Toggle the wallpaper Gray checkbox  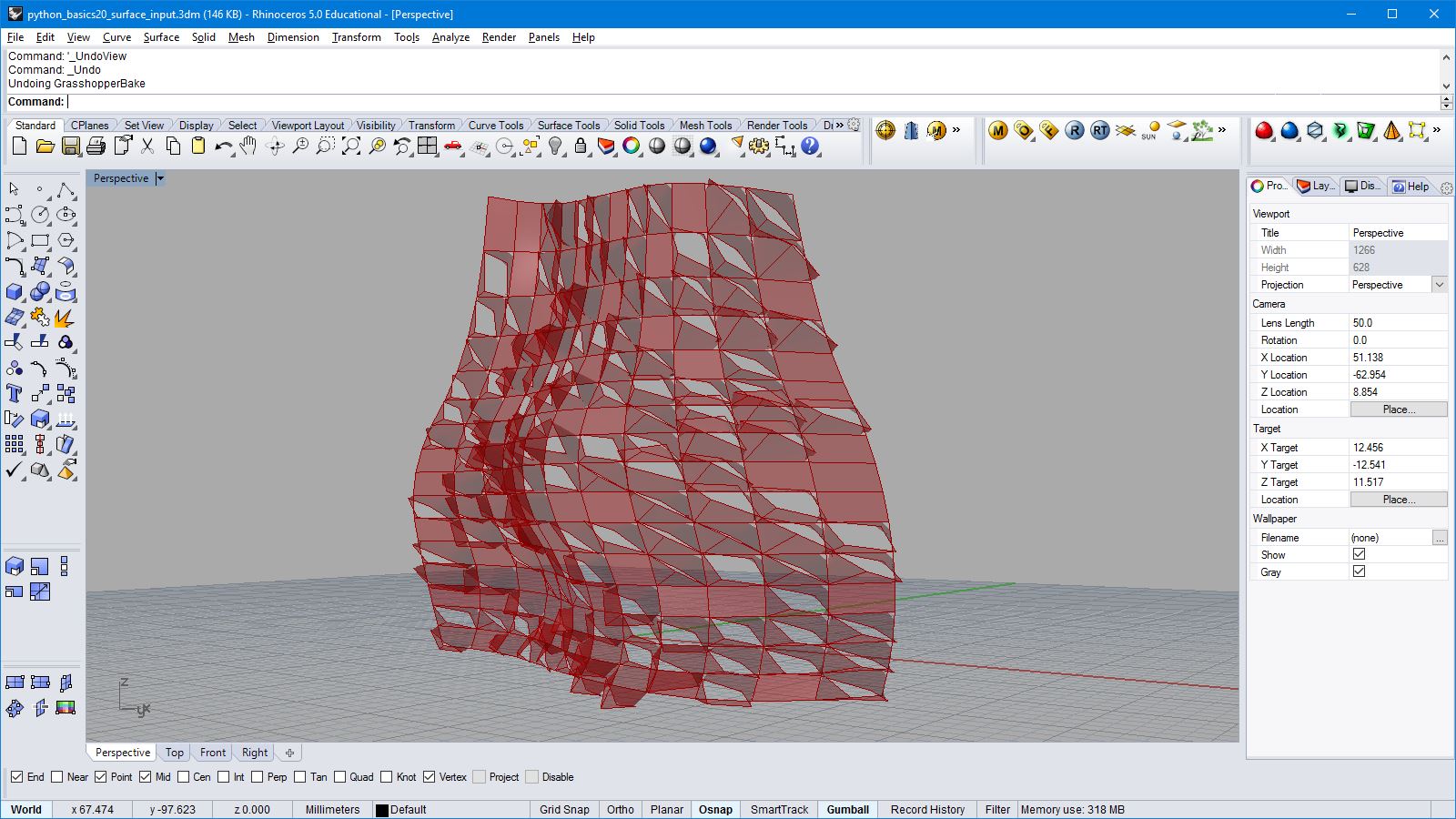point(1359,571)
